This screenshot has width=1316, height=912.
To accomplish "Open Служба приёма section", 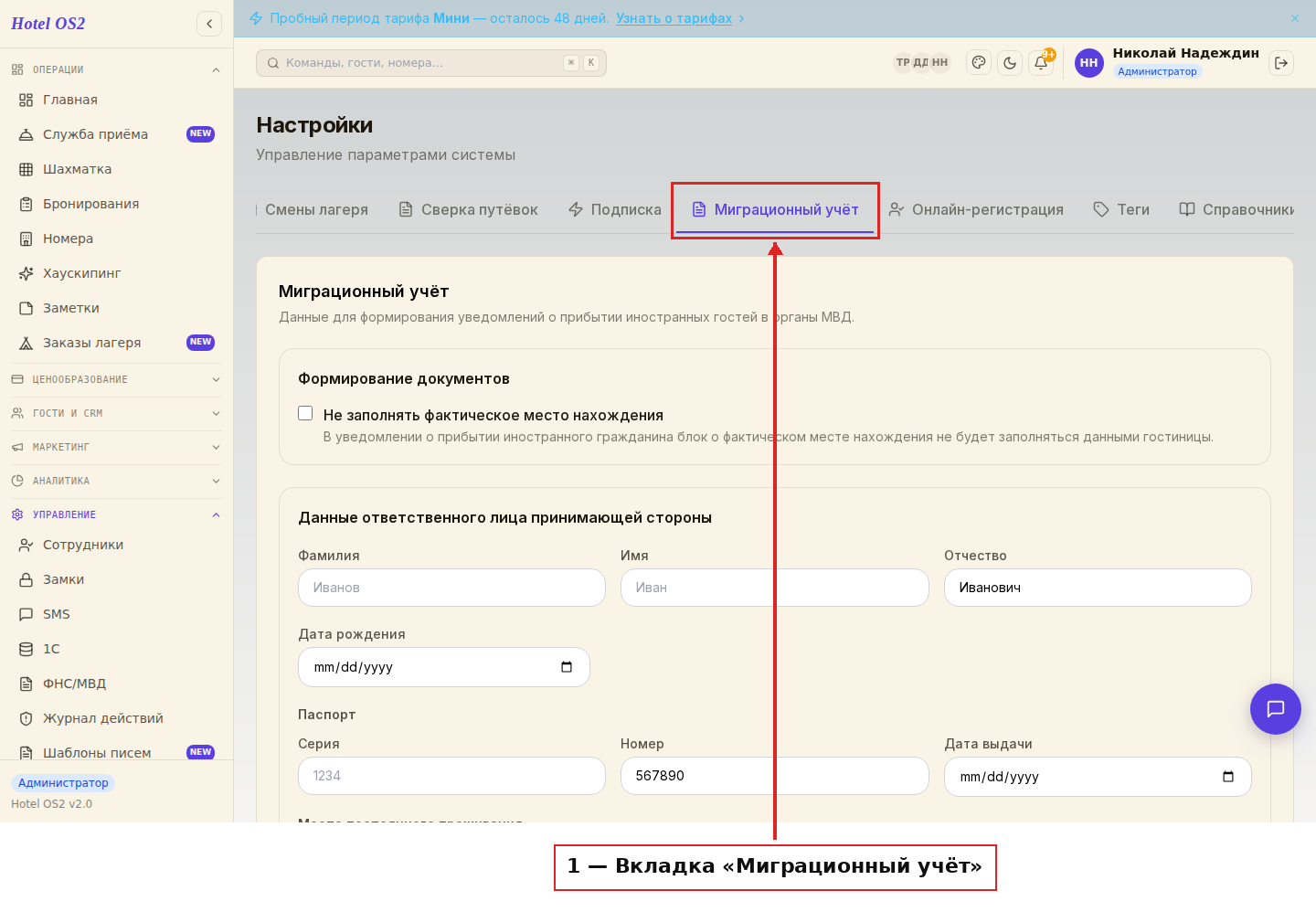I will click(x=117, y=134).
